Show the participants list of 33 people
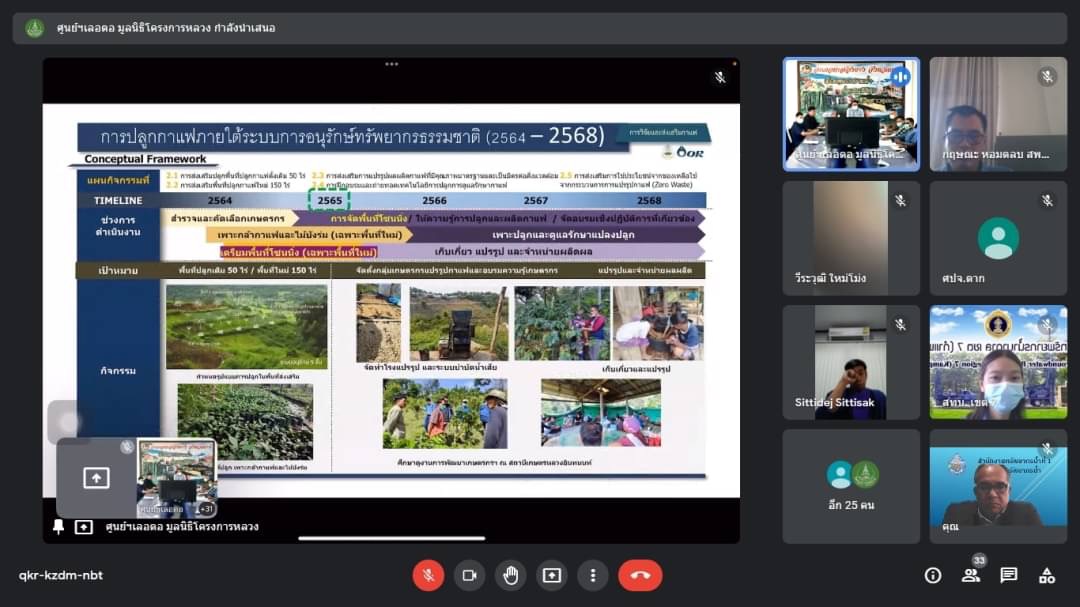Image resolution: width=1080 pixels, height=607 pixels. coord(971,575)
